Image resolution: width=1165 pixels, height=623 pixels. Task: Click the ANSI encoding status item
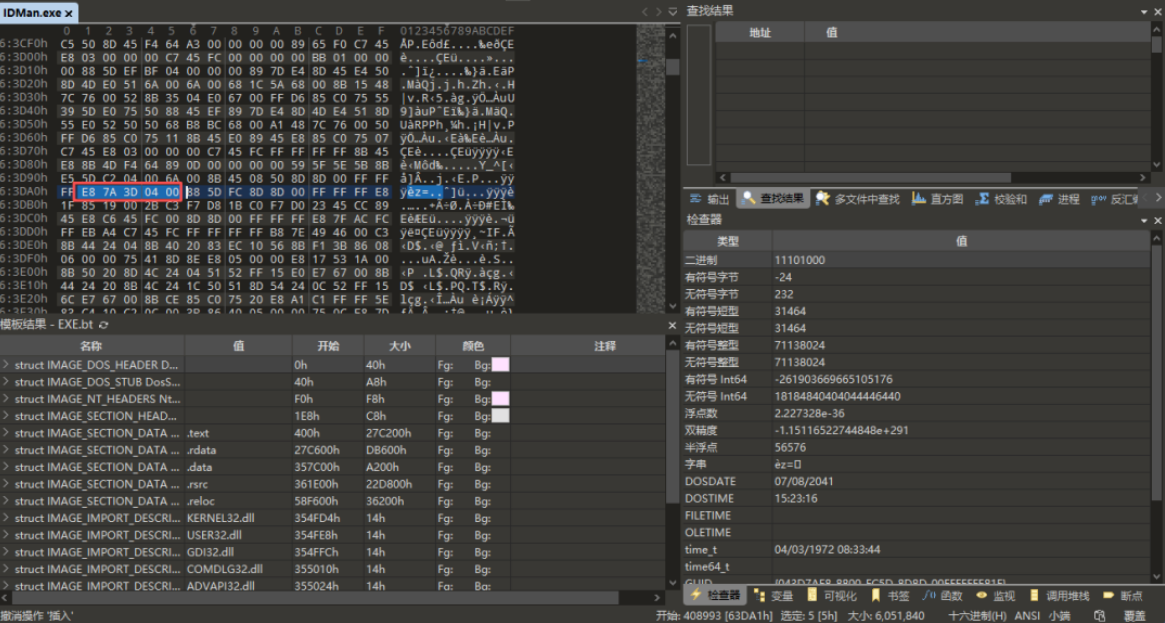tap(1028, 616)
